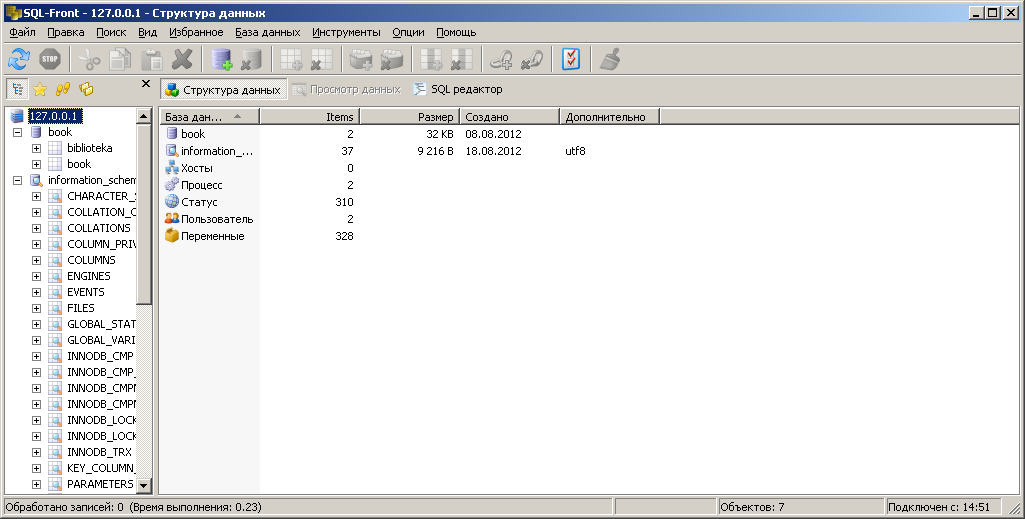Create a new database via cylinder-plus icon

coord(222,59)
